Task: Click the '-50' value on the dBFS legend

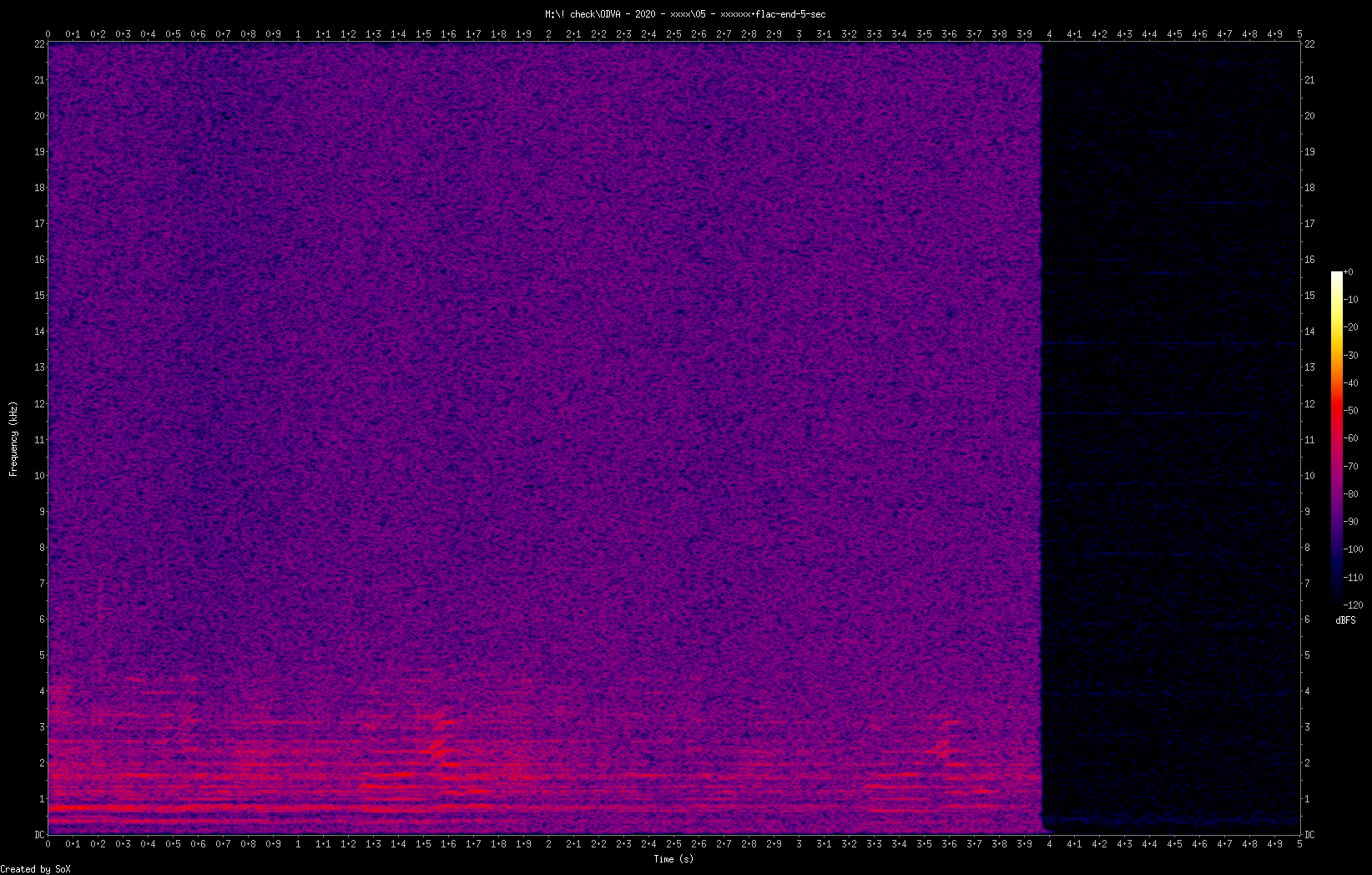Action: 1351,411
